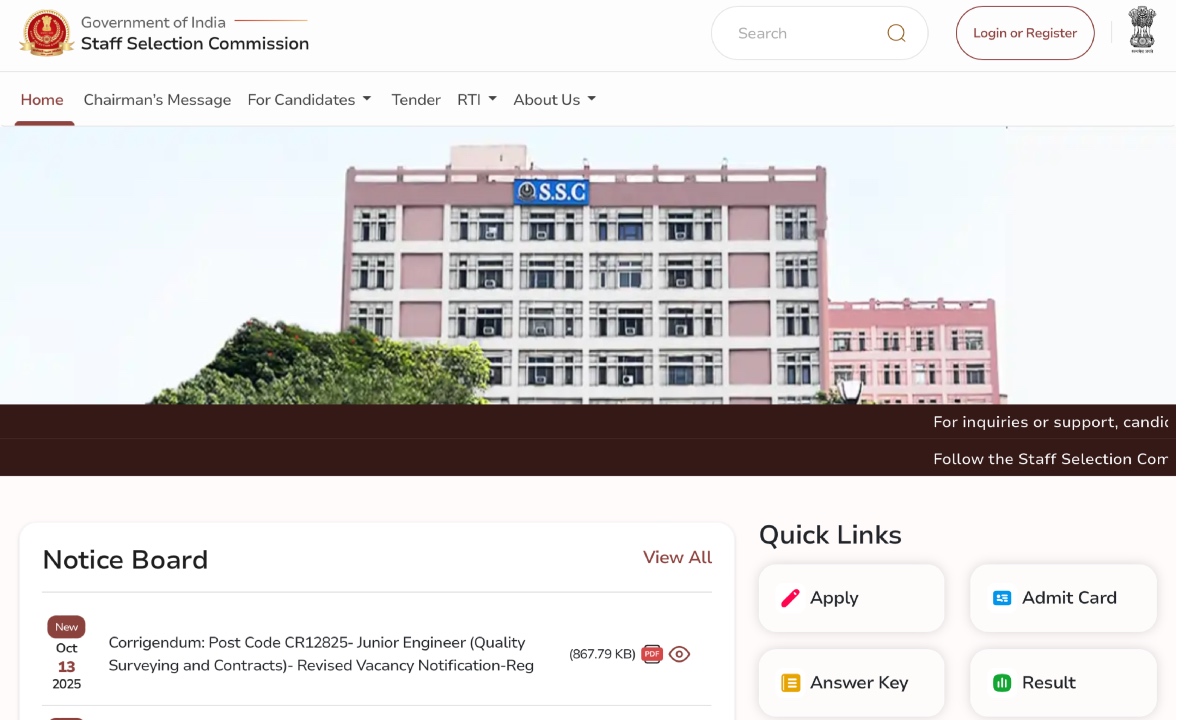Download the corrigendum PDF icon

pyautogui.click(x=652, y=654)
